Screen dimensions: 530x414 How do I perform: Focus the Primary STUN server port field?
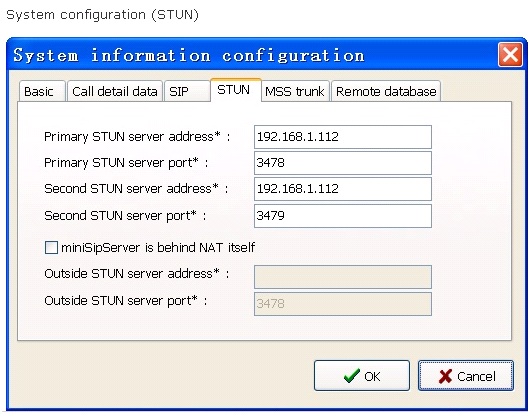343,163
